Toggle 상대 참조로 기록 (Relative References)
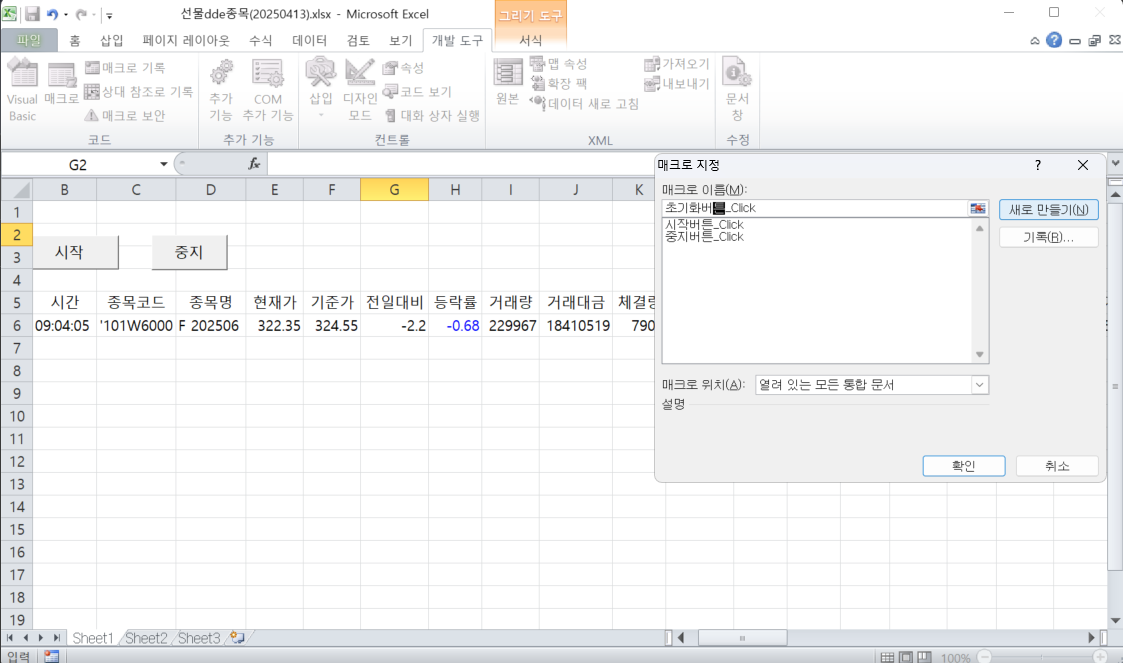 pyautogui.click(x=136, y=91)
